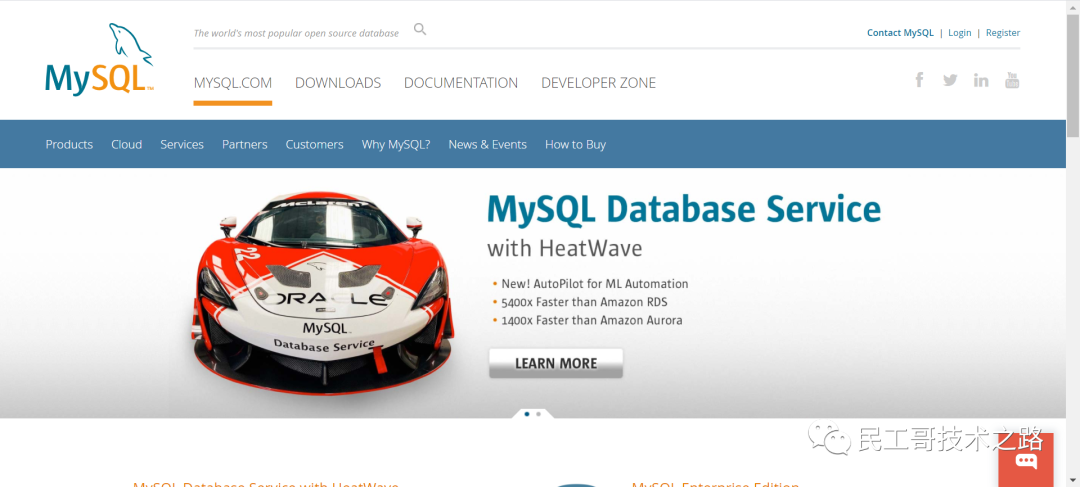Viewport: 1080px width, 487px height.
Task: Click the search field placeholder text
Action: [x=296, y=33]
